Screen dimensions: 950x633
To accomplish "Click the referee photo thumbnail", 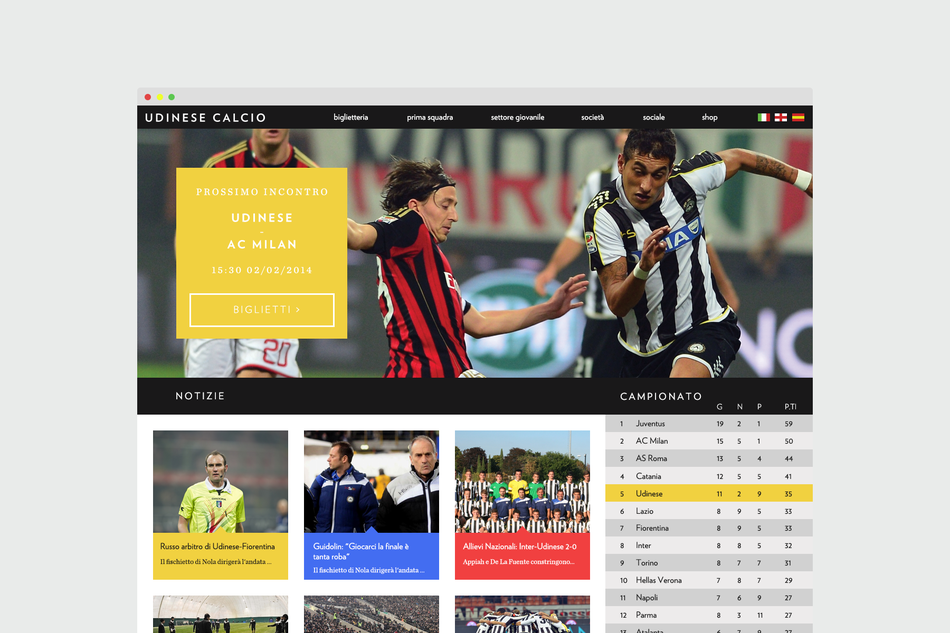I will coord(221,482).
